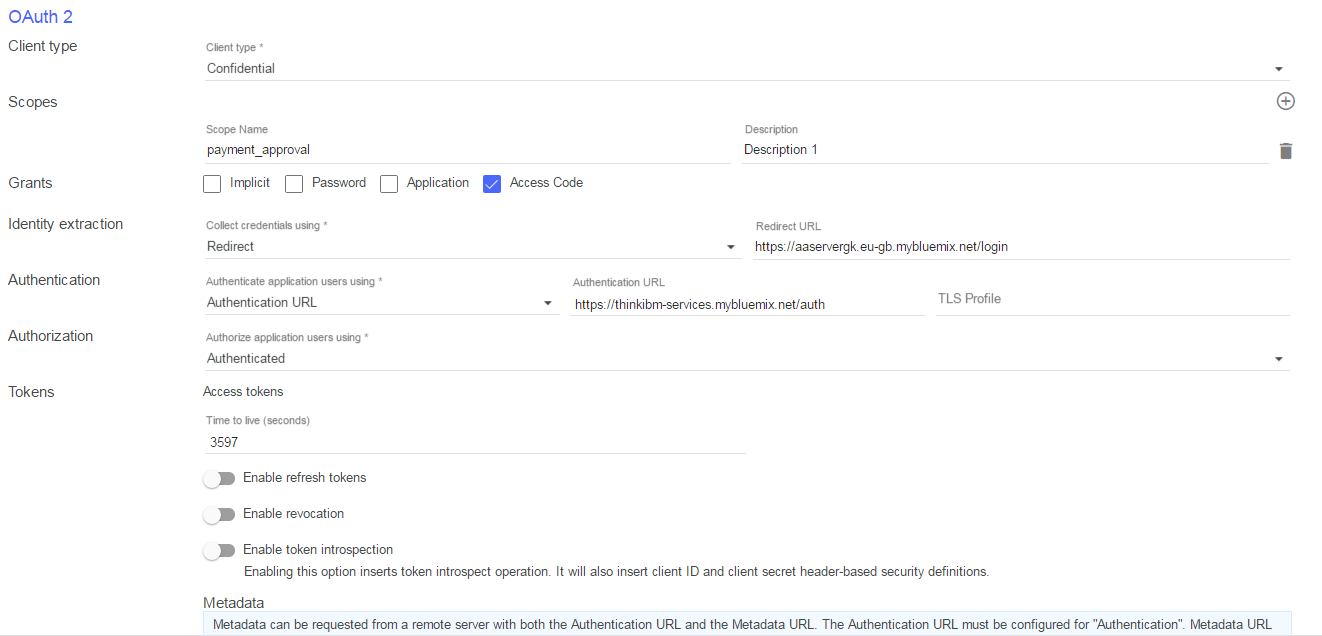The image size is (1322, 636).
Task: Edit the Description 1 field
Action: pos(1006,150)
